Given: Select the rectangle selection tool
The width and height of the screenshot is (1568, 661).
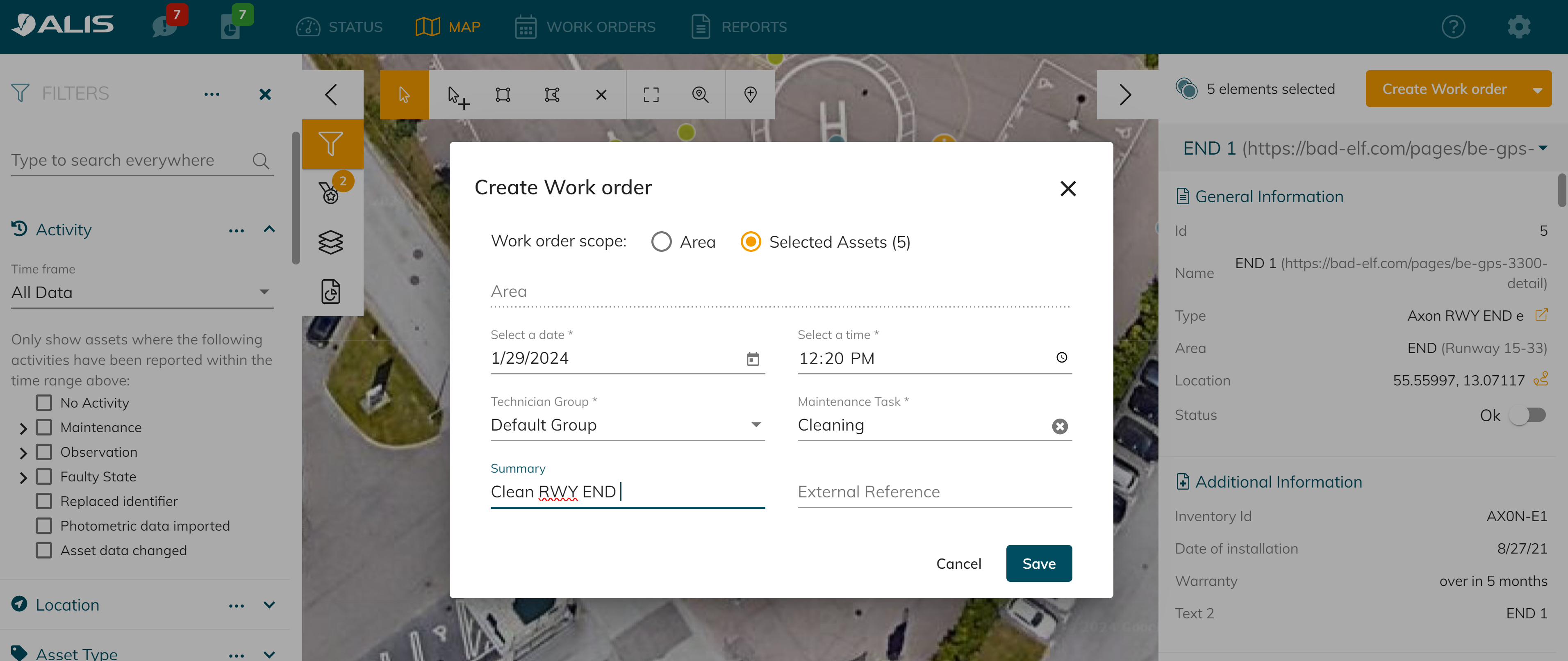Looking at the screenshot, I should (503, 94).
